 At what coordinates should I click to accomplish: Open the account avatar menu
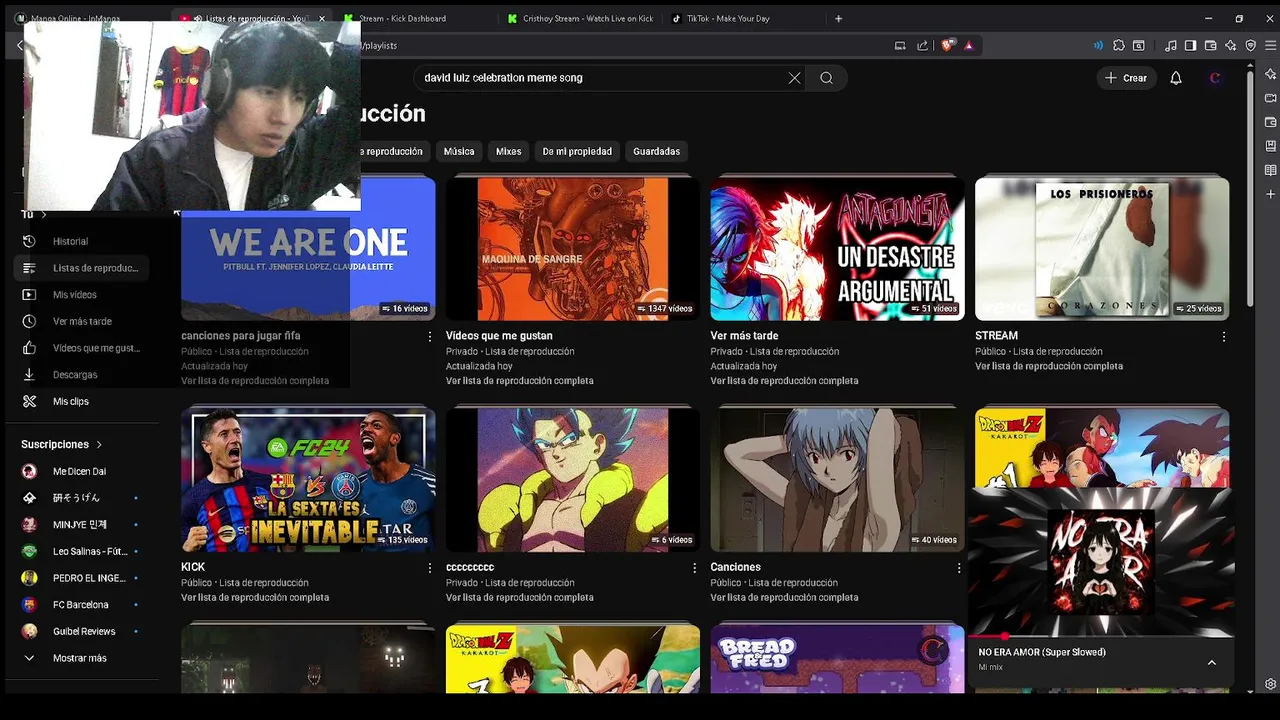pyautogui.click(x=1215, y=78)
